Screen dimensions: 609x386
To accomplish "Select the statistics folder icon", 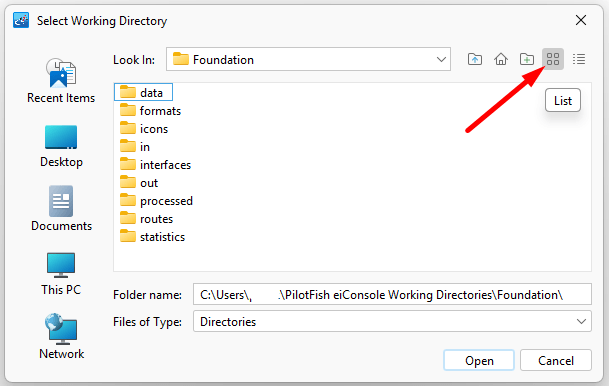I will (127, 236).
